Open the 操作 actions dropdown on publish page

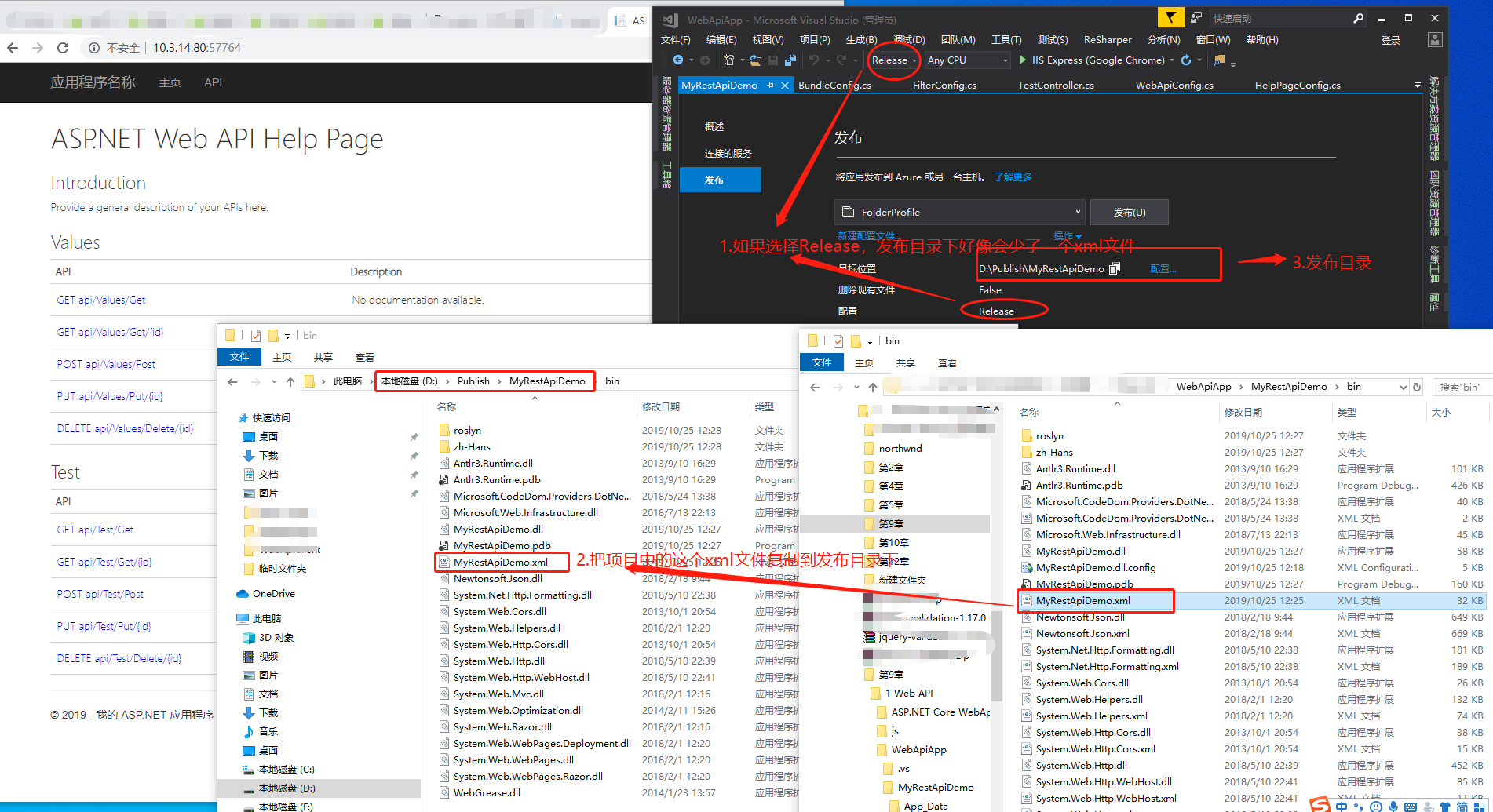click(x=1068, y=235)
